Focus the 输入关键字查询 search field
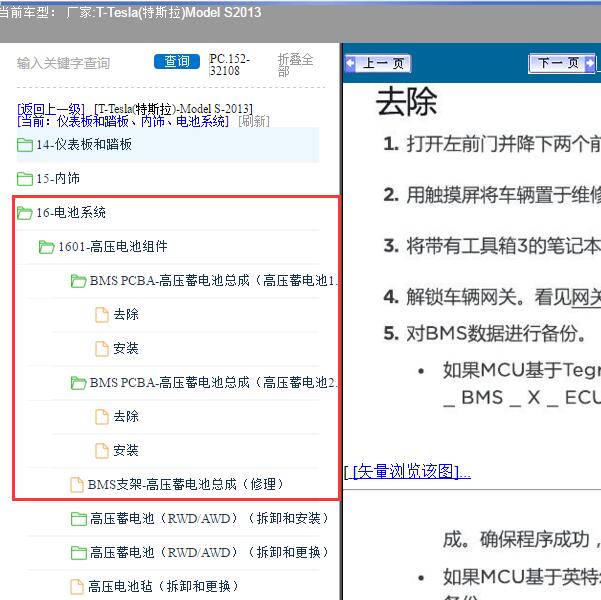The height and width of the screenshot is (600, 601). pyautogui.click(x=64, y=63)
